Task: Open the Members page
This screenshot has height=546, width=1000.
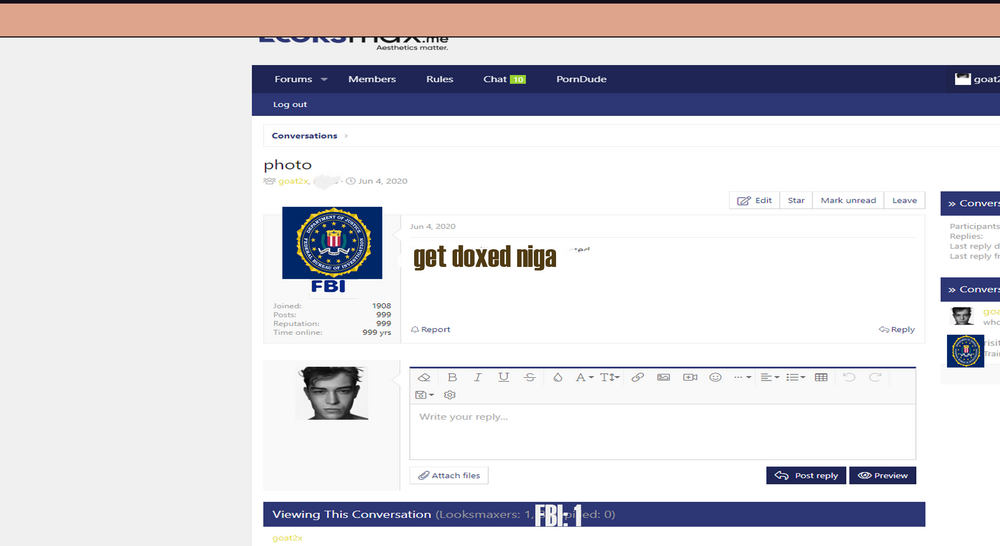Action: coord(372,79)
